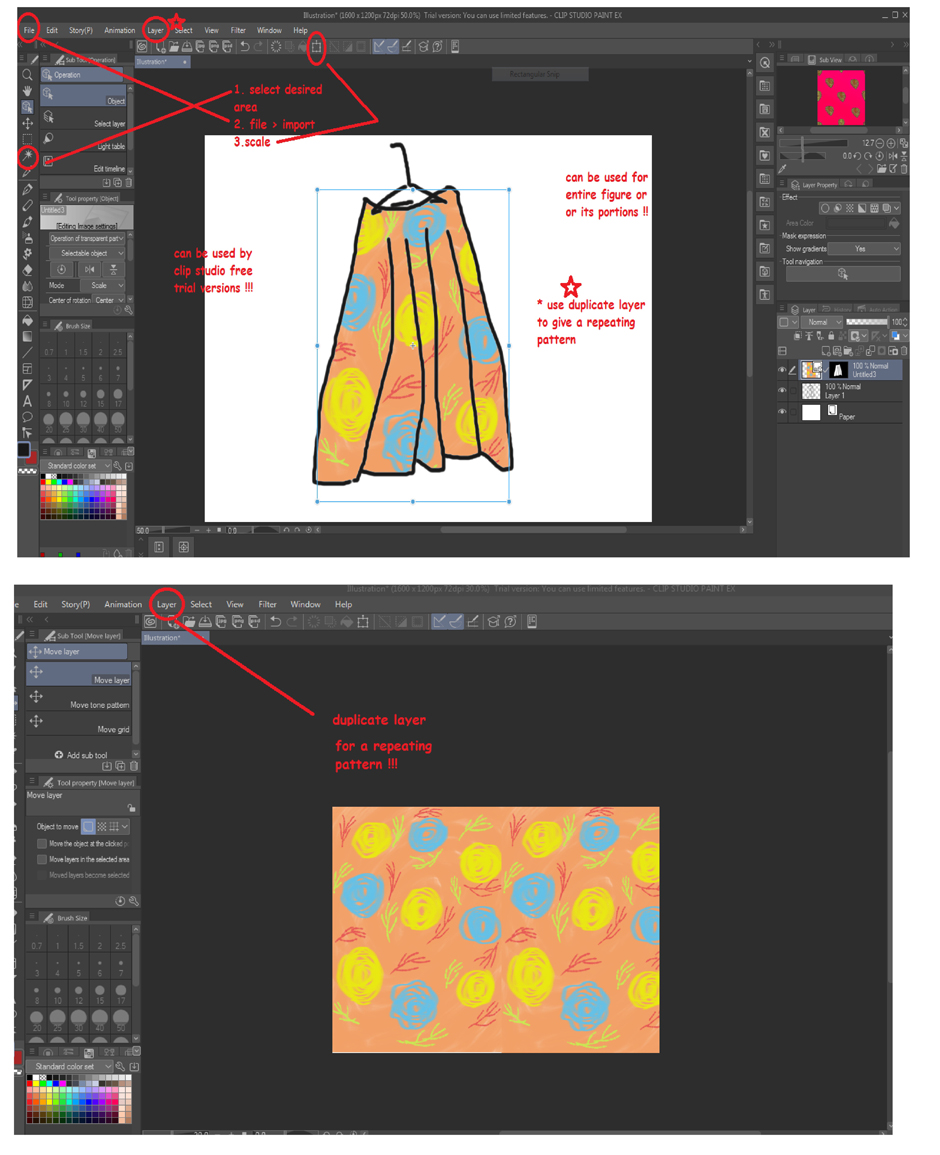Open 'Standard color set' dropdown in upper screenshot
940x1155 pixels.
point(76,466)
